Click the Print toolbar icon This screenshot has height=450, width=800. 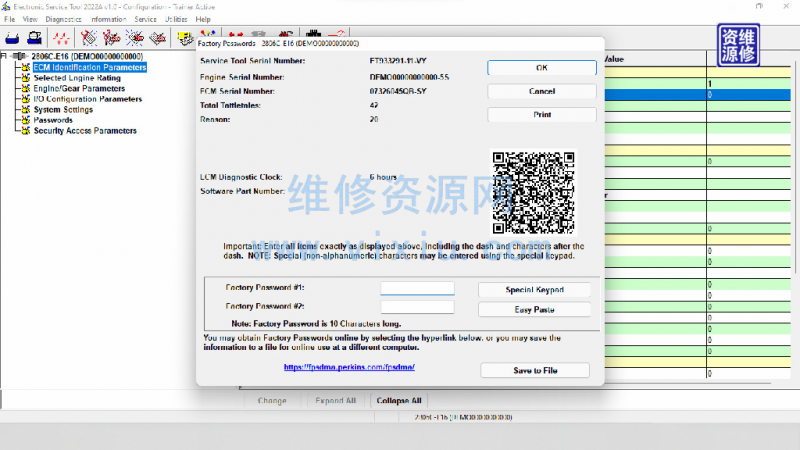[x=14, y=38]
